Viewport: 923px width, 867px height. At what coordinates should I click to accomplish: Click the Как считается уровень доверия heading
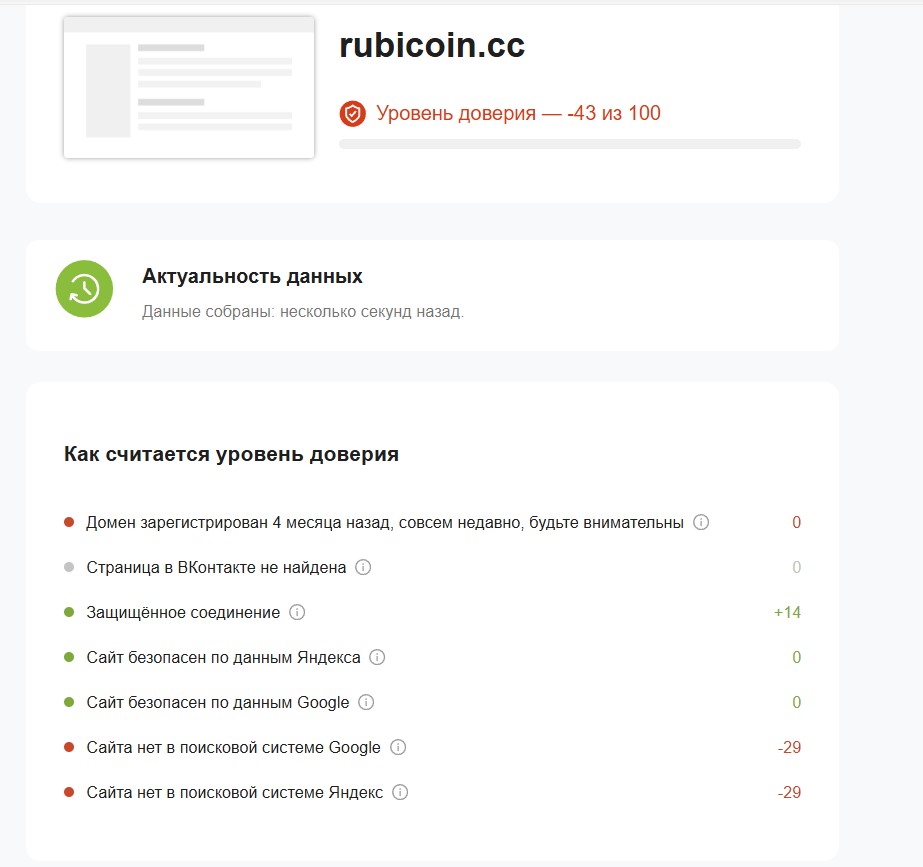pos(231,454)
